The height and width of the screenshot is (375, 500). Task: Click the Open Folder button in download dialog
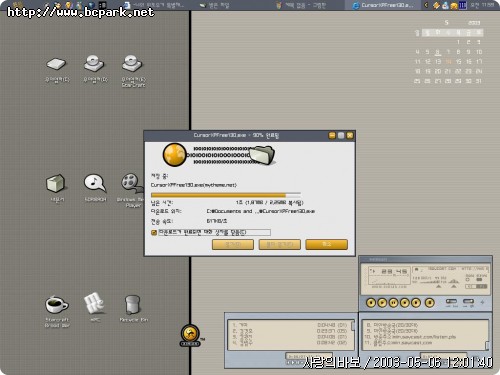click(280, 244)
